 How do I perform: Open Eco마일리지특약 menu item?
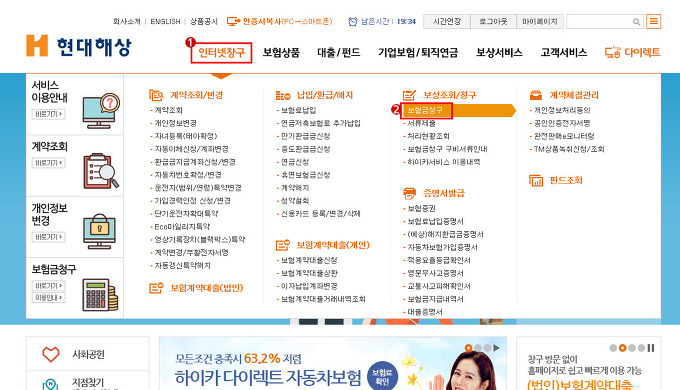(x=182, y=227)
